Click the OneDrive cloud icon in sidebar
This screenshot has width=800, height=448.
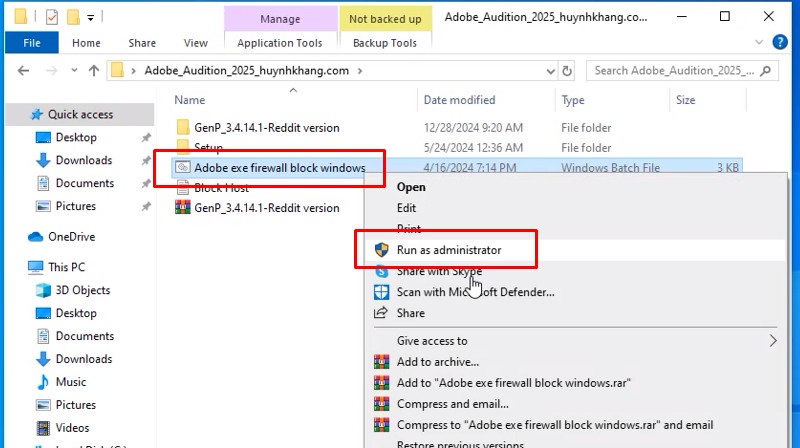(35, 237)
